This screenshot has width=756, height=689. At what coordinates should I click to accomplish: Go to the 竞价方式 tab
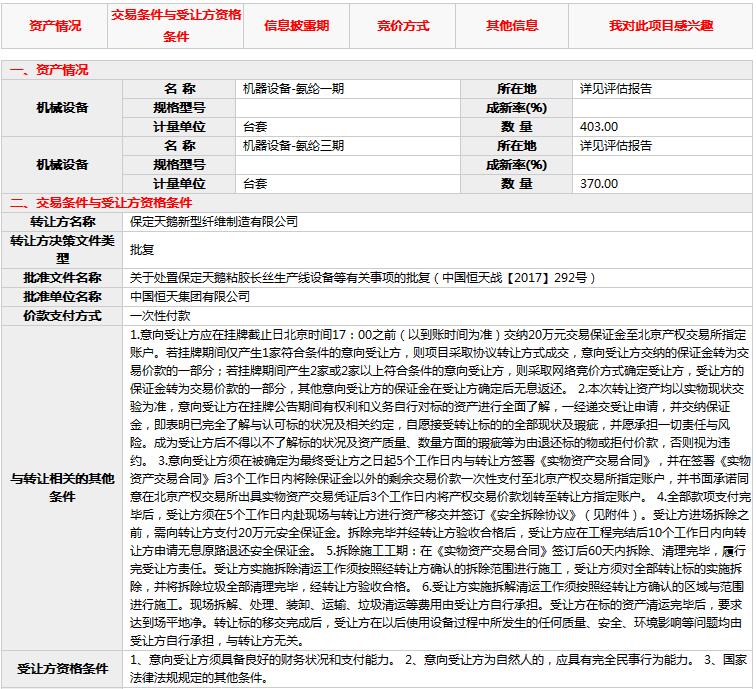click(x=402, y=26)
